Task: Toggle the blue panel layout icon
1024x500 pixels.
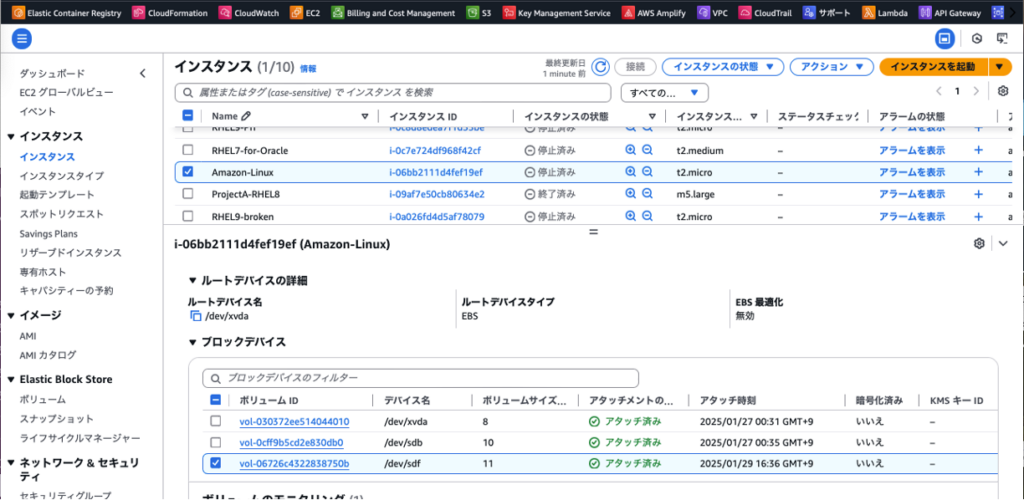Action: 943,39
